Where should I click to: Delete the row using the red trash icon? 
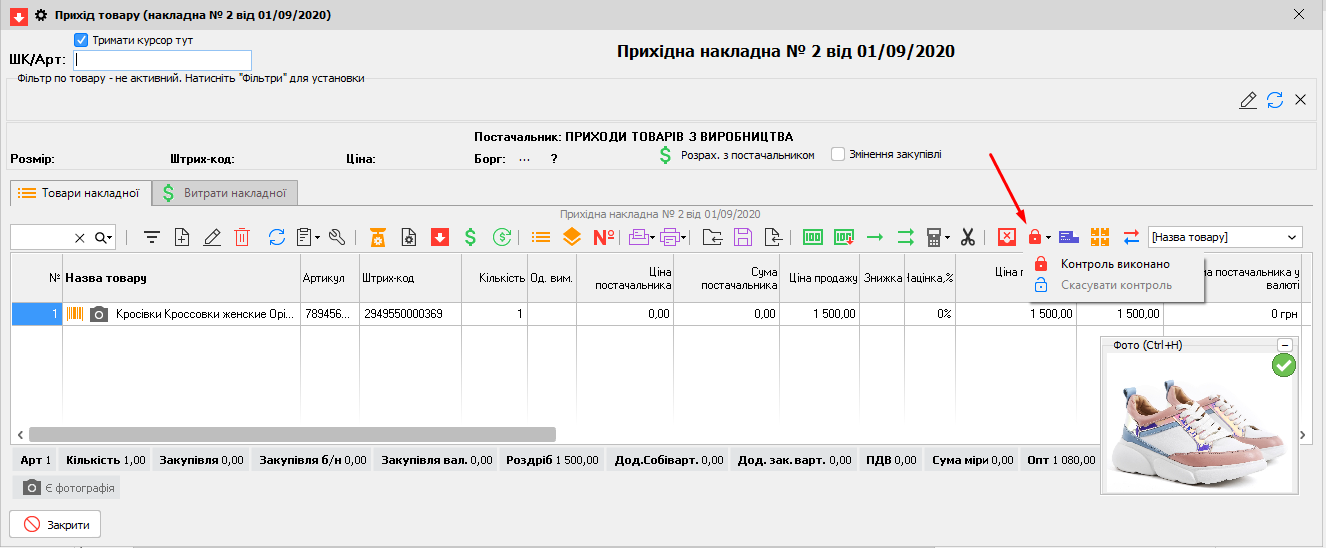[x=242, y=237]
